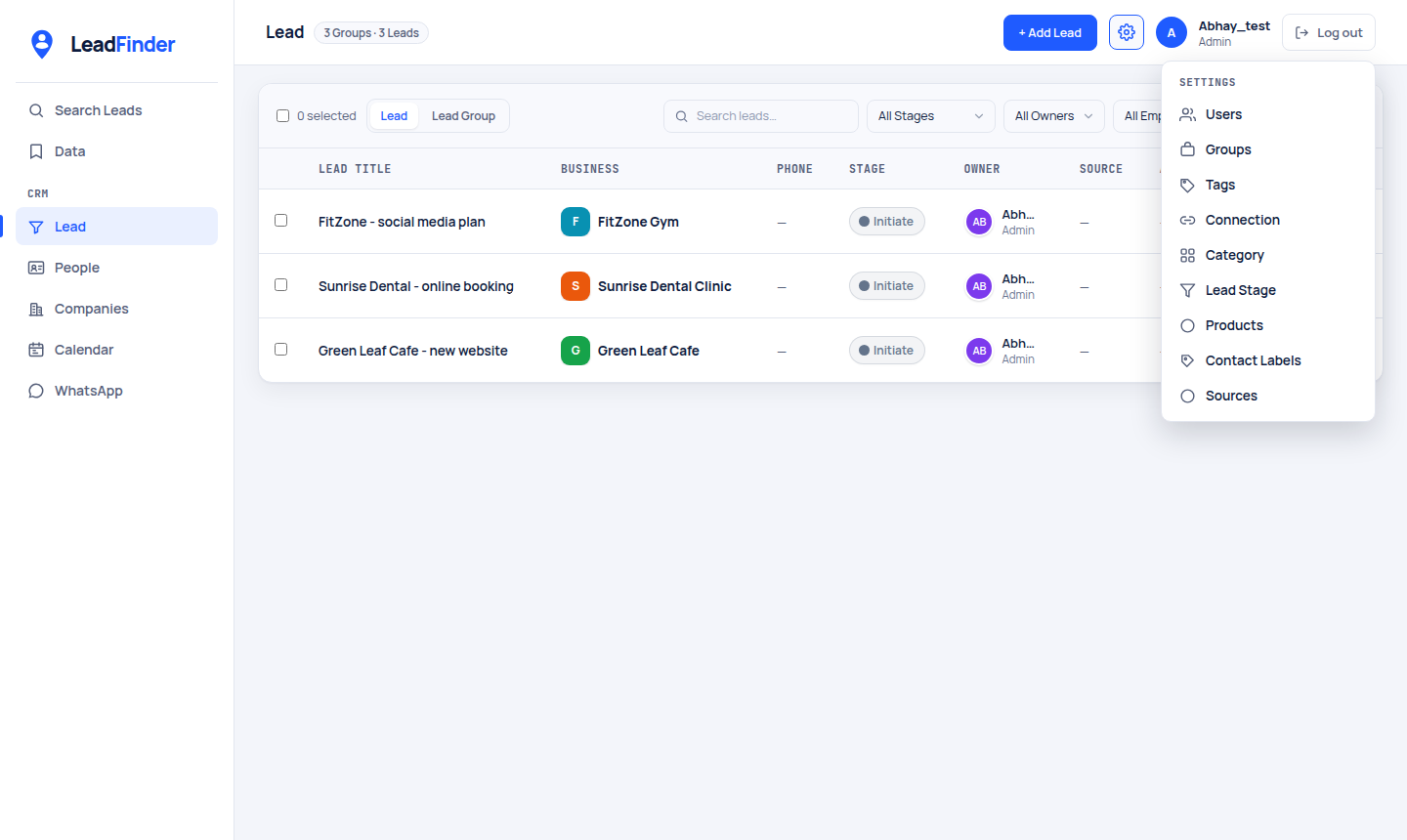Open the FitZone - social media plan lead
Viewport: 1407px width, 840px height.
click(x=402, y=222)
